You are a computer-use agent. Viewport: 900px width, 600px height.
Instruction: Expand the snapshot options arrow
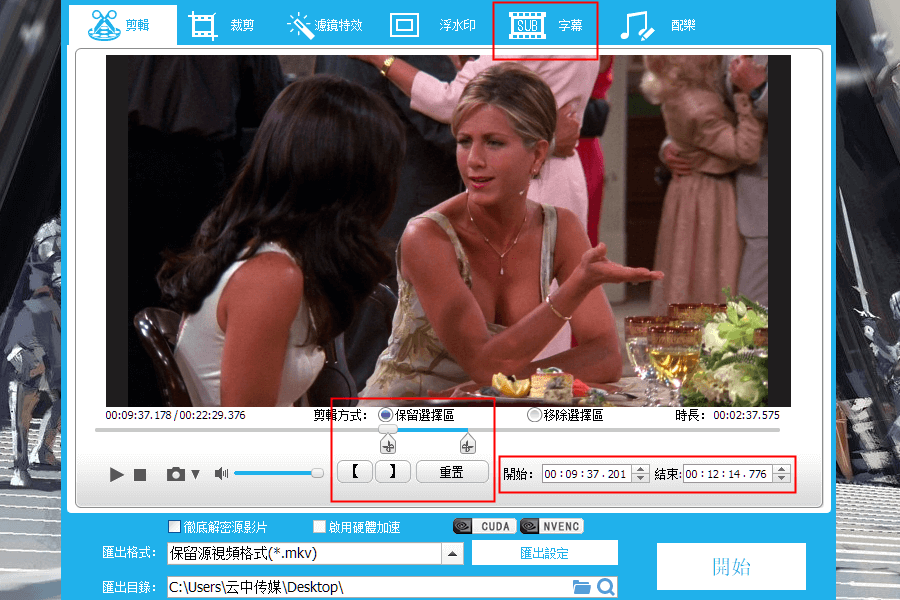196,475
